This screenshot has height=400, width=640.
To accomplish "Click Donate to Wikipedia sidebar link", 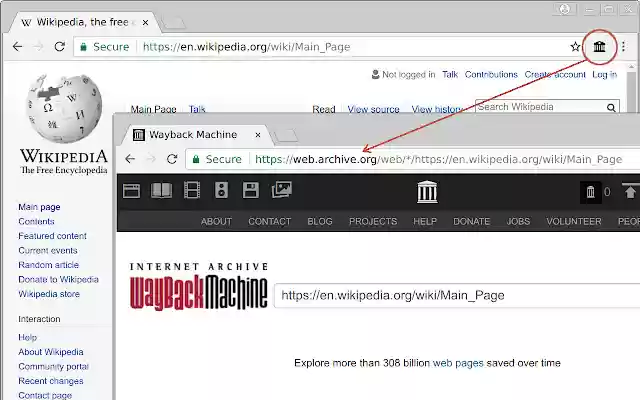I will (58, 280).
